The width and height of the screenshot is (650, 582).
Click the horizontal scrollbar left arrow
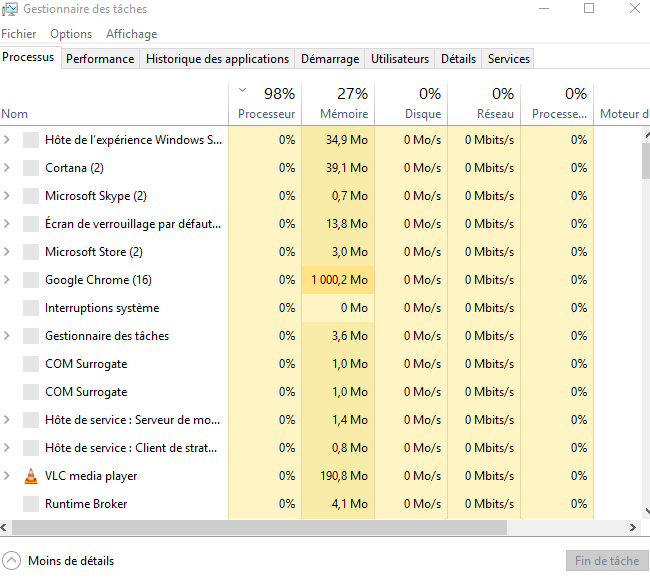click(x=4, y=527)
